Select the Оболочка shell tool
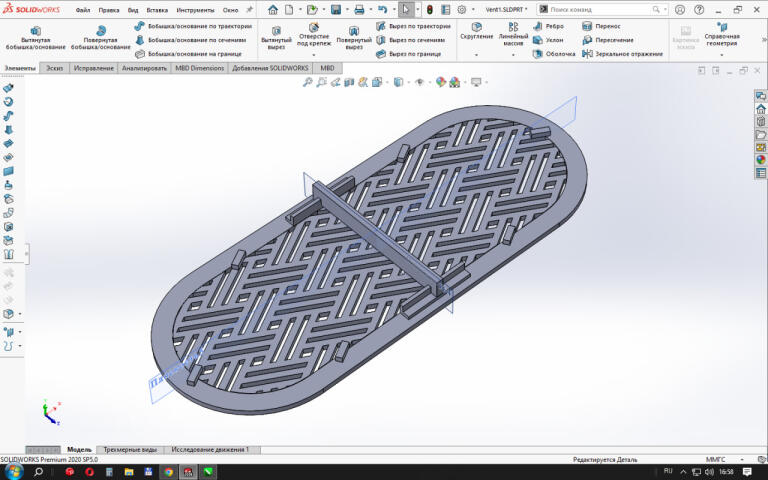Image resolution: width=768 pixels, height=480 pixels. pyautogui.click(x=554, y=54)
